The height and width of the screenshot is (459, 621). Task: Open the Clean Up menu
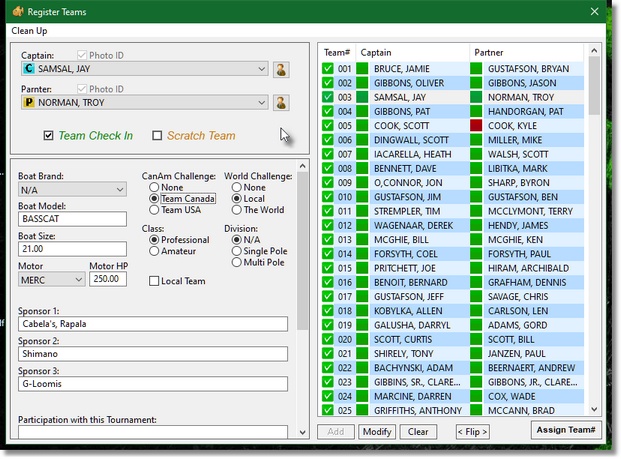tap(33, 31)
